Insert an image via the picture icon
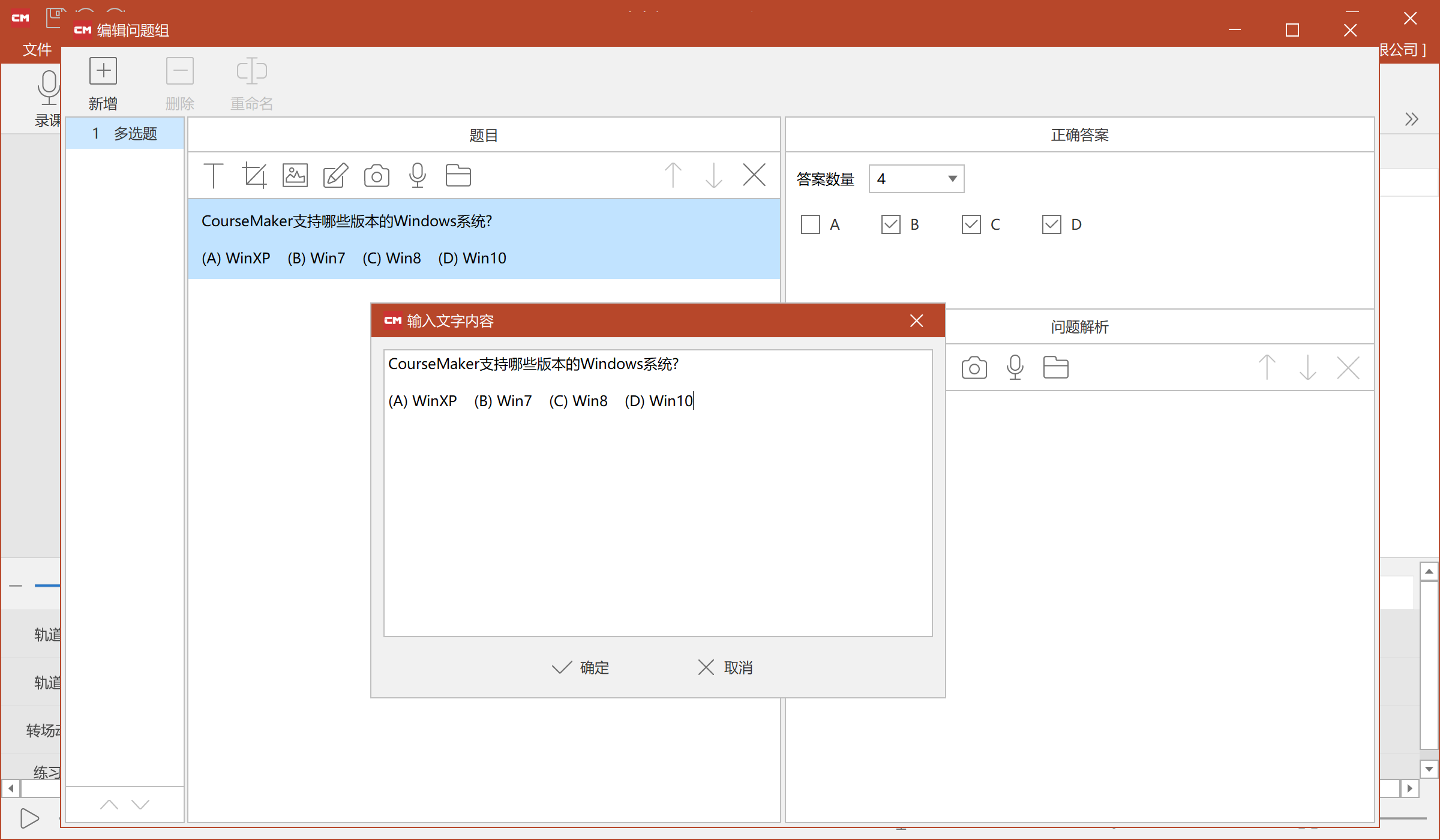Screen dimensions: 1440x840 295,176
